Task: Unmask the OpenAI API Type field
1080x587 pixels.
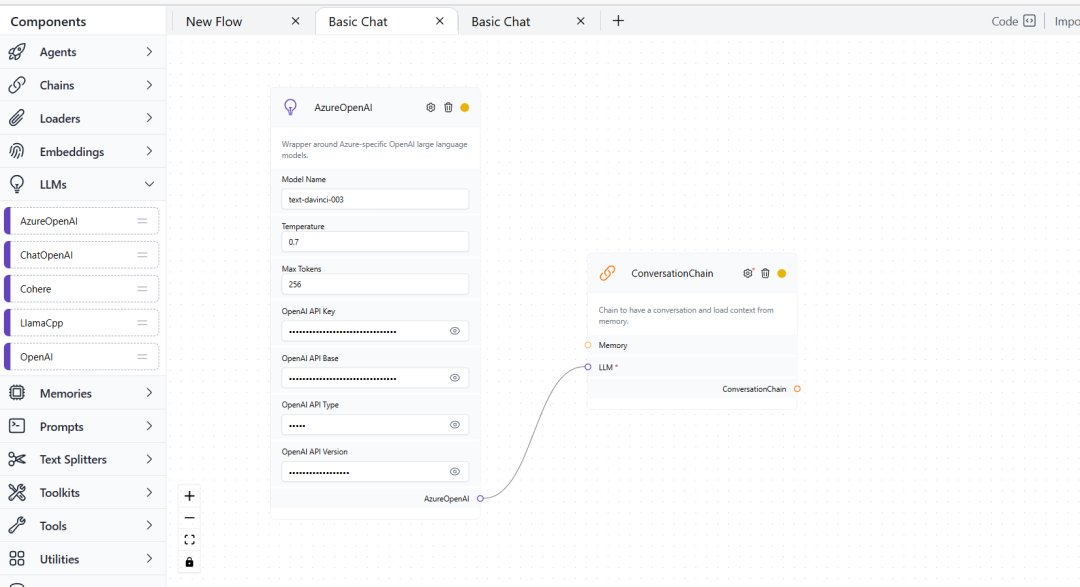Action: pyautogui.click(x=455, y=424)
